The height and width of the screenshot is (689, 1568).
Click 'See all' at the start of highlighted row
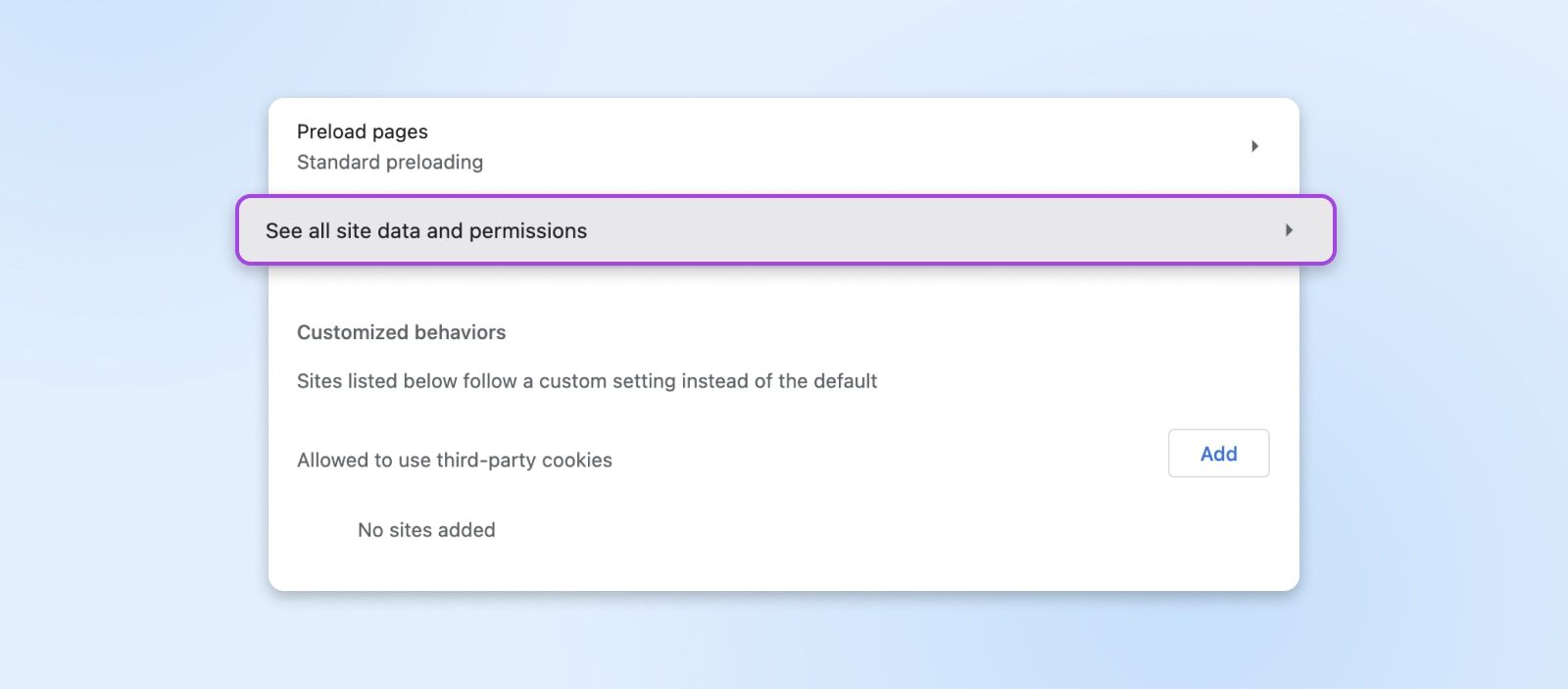pos(297,231)
